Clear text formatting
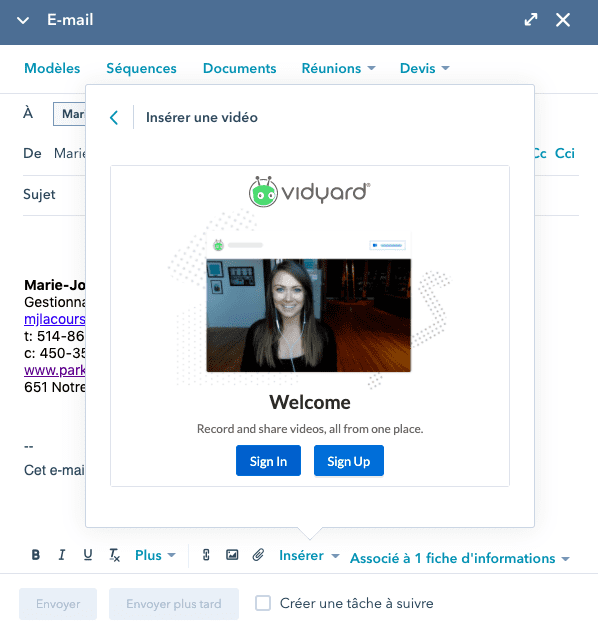The height and width of the screenshot is (631, 598). [115, 555]
